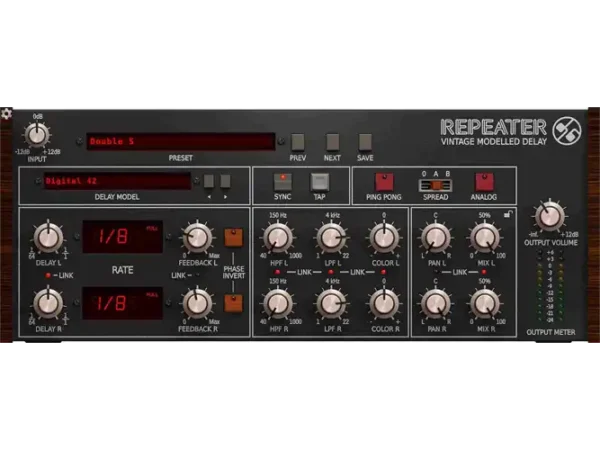Turn the PAN R knob
This screenshot has width=600, height=450.
pos(435,303)
